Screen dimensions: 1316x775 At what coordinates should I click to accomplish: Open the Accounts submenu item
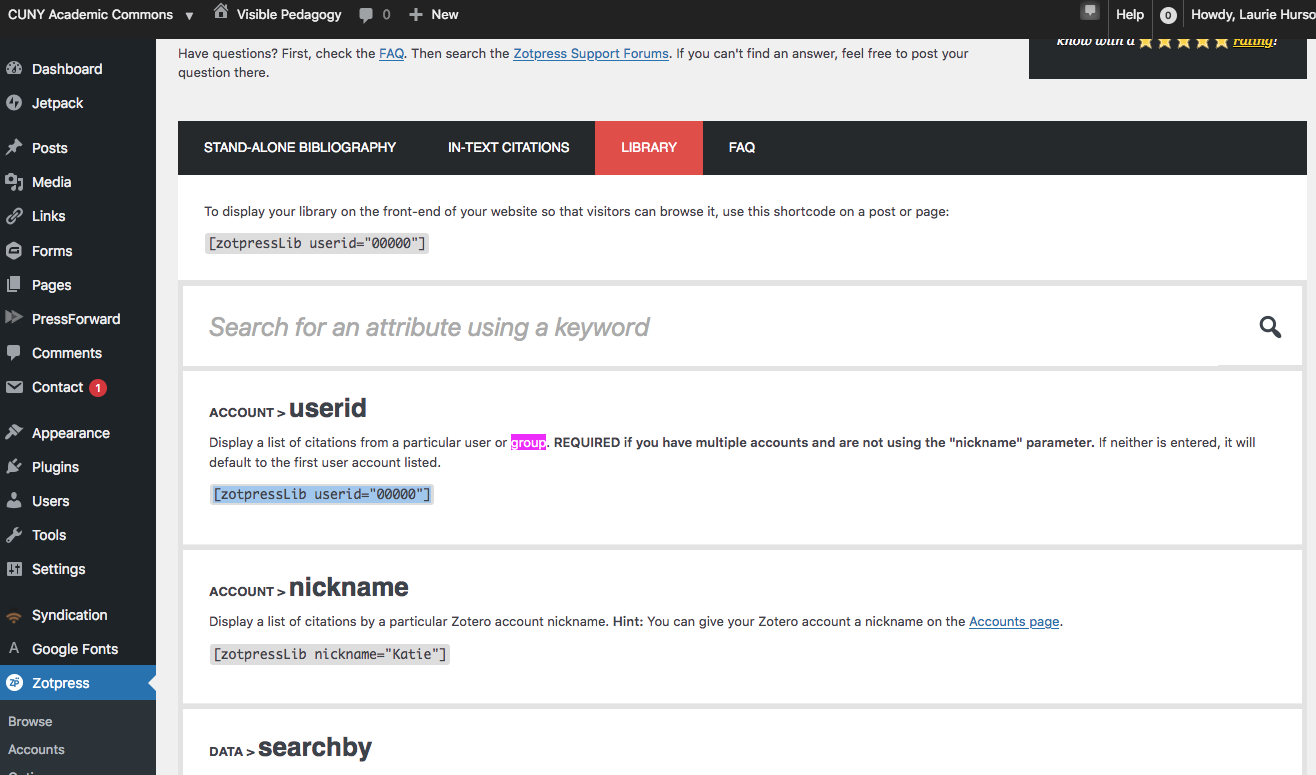click(x=36, y=749)
